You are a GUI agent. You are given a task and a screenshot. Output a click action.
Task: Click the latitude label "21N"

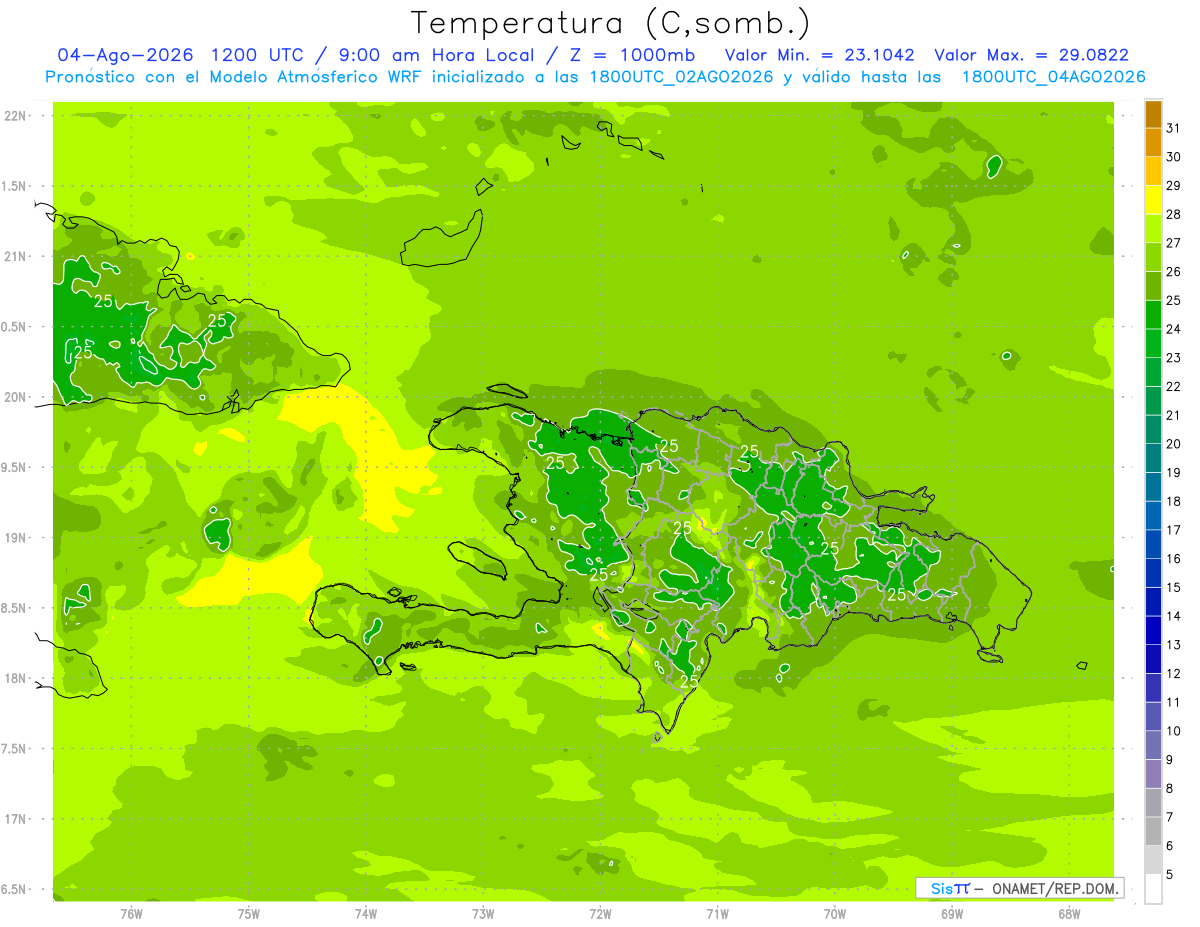(17, 257)
